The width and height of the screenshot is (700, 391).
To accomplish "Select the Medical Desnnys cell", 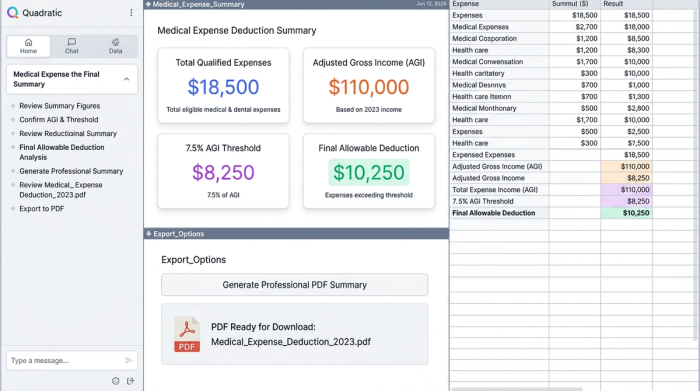I will (x=499, y=85).
